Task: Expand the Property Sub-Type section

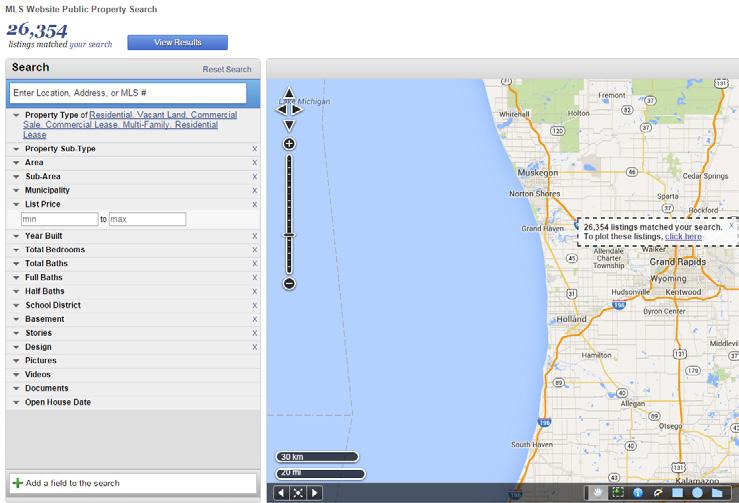Action: pyautogui.click(x=16, y=149)
